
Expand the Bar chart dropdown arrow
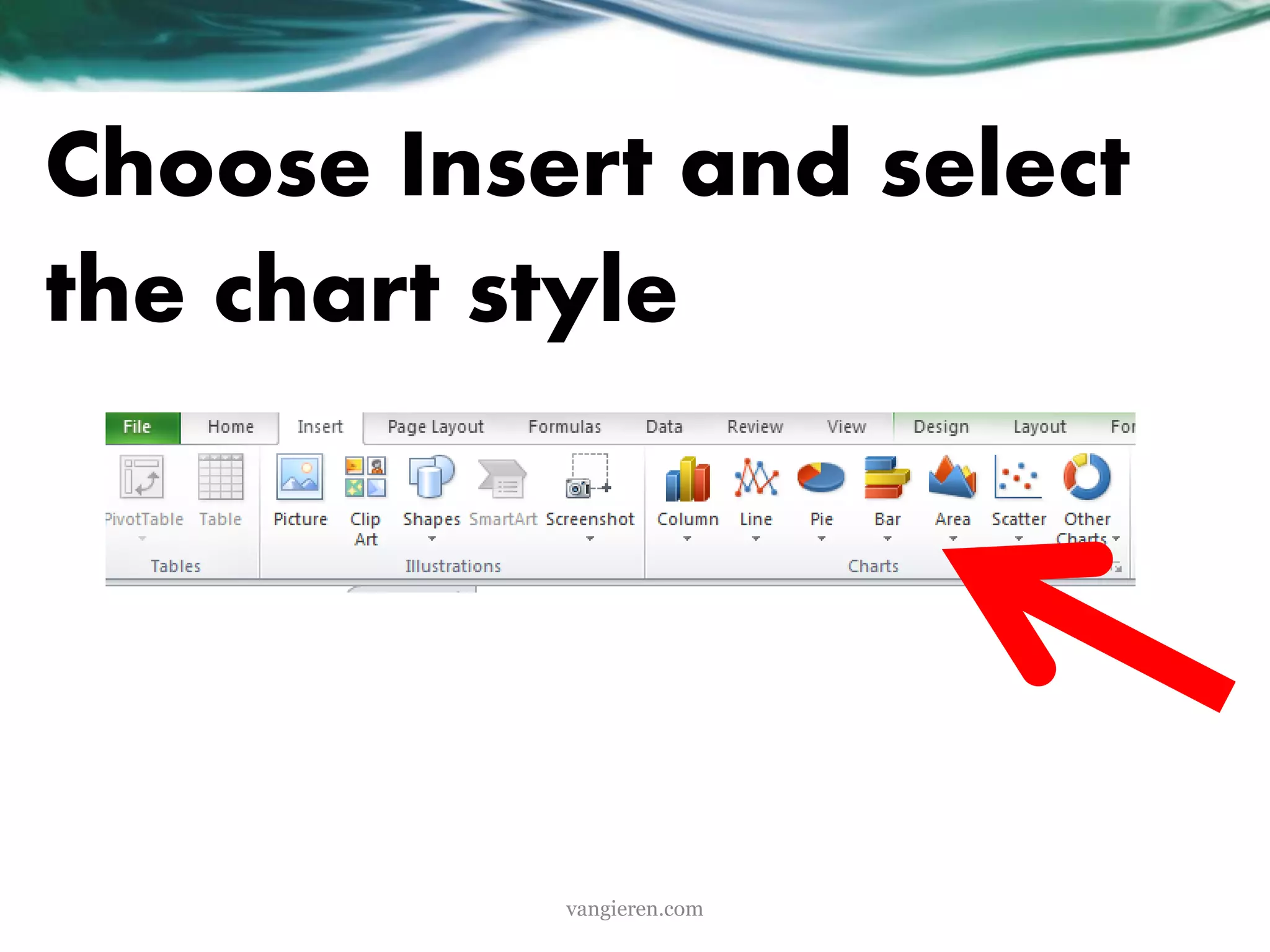coord(887,539)
